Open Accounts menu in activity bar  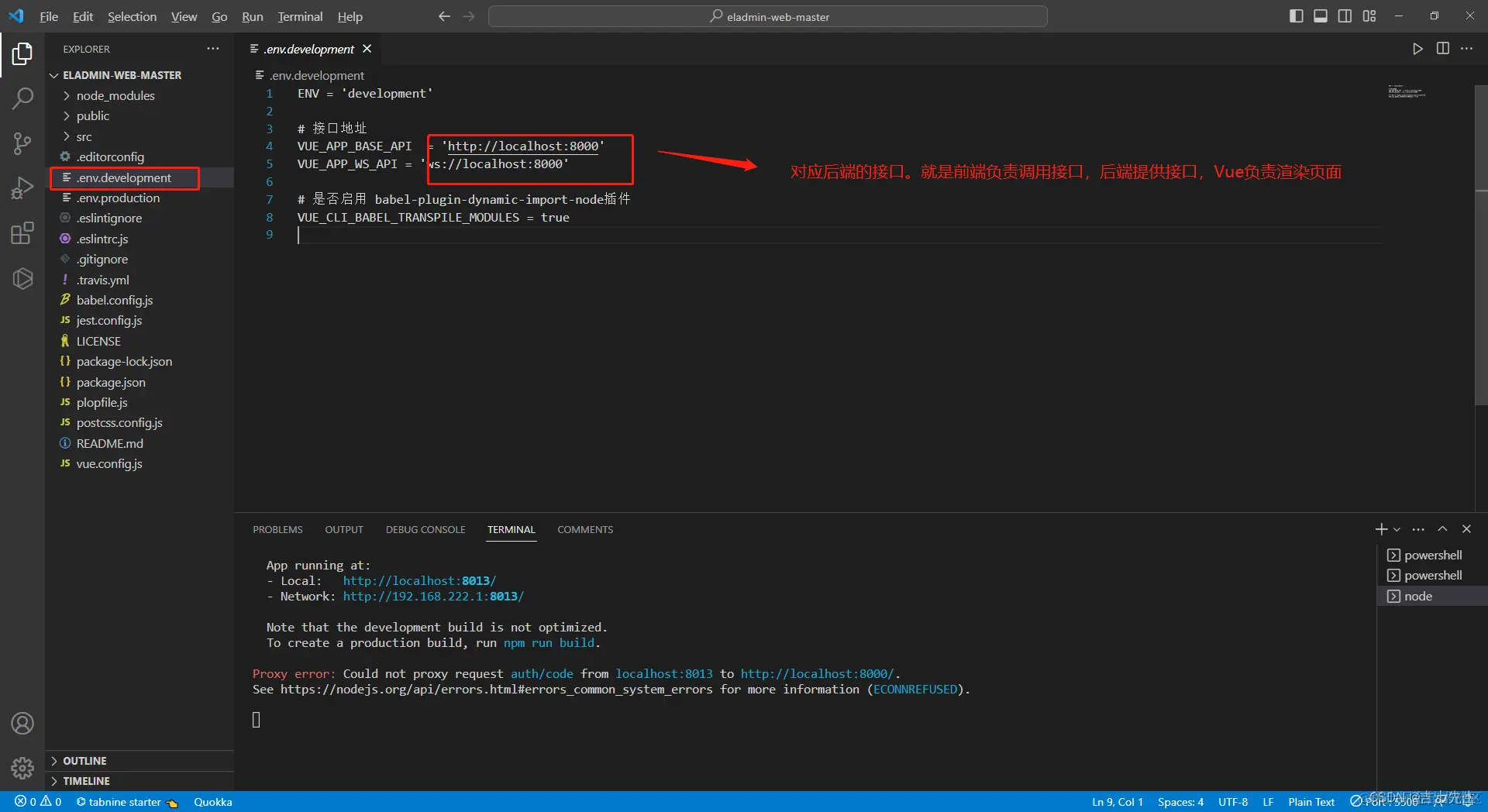pyautogui.click(x=22, y=724)
